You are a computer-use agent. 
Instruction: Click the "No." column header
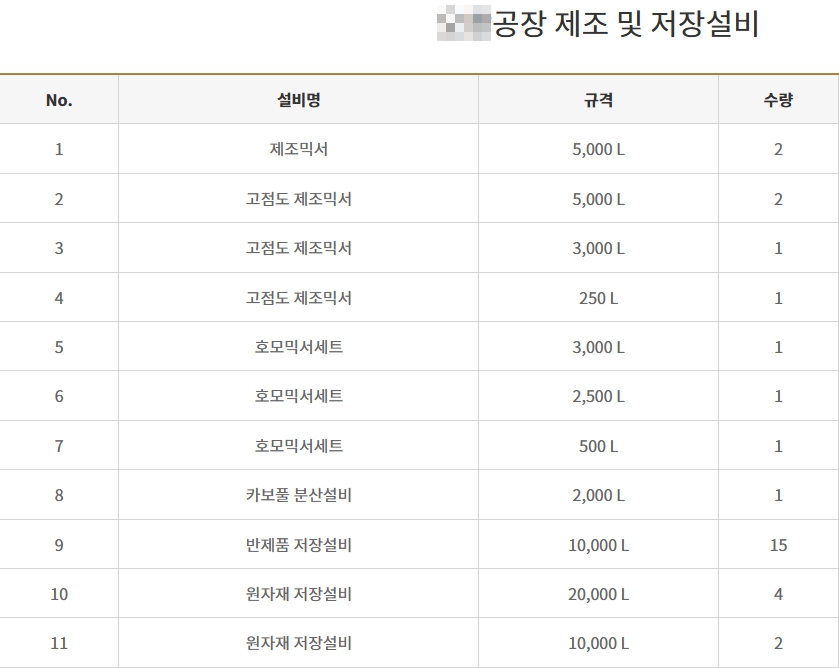[x=59, y=100]
